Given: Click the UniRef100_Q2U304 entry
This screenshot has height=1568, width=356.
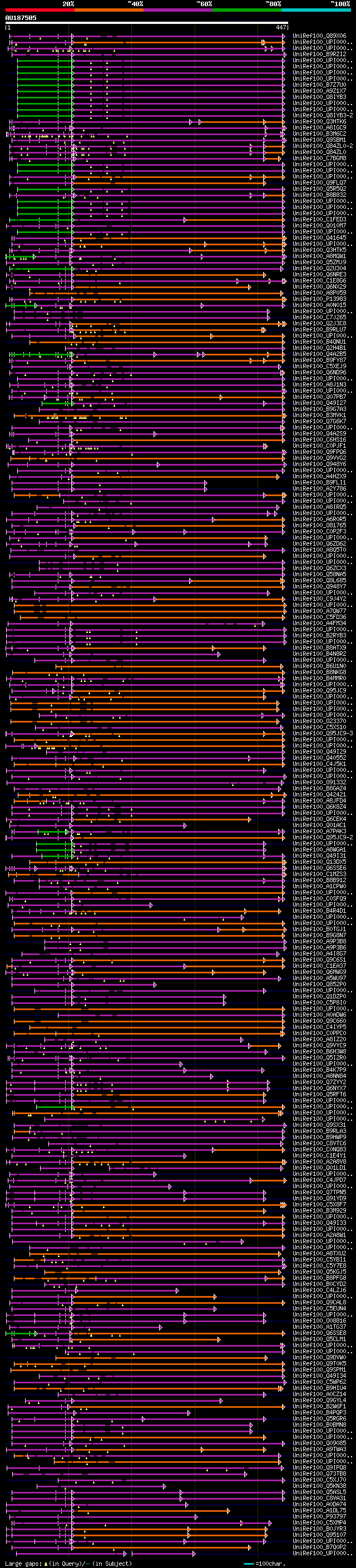Looking at the screenshot, I should click(x=319, y=269).
